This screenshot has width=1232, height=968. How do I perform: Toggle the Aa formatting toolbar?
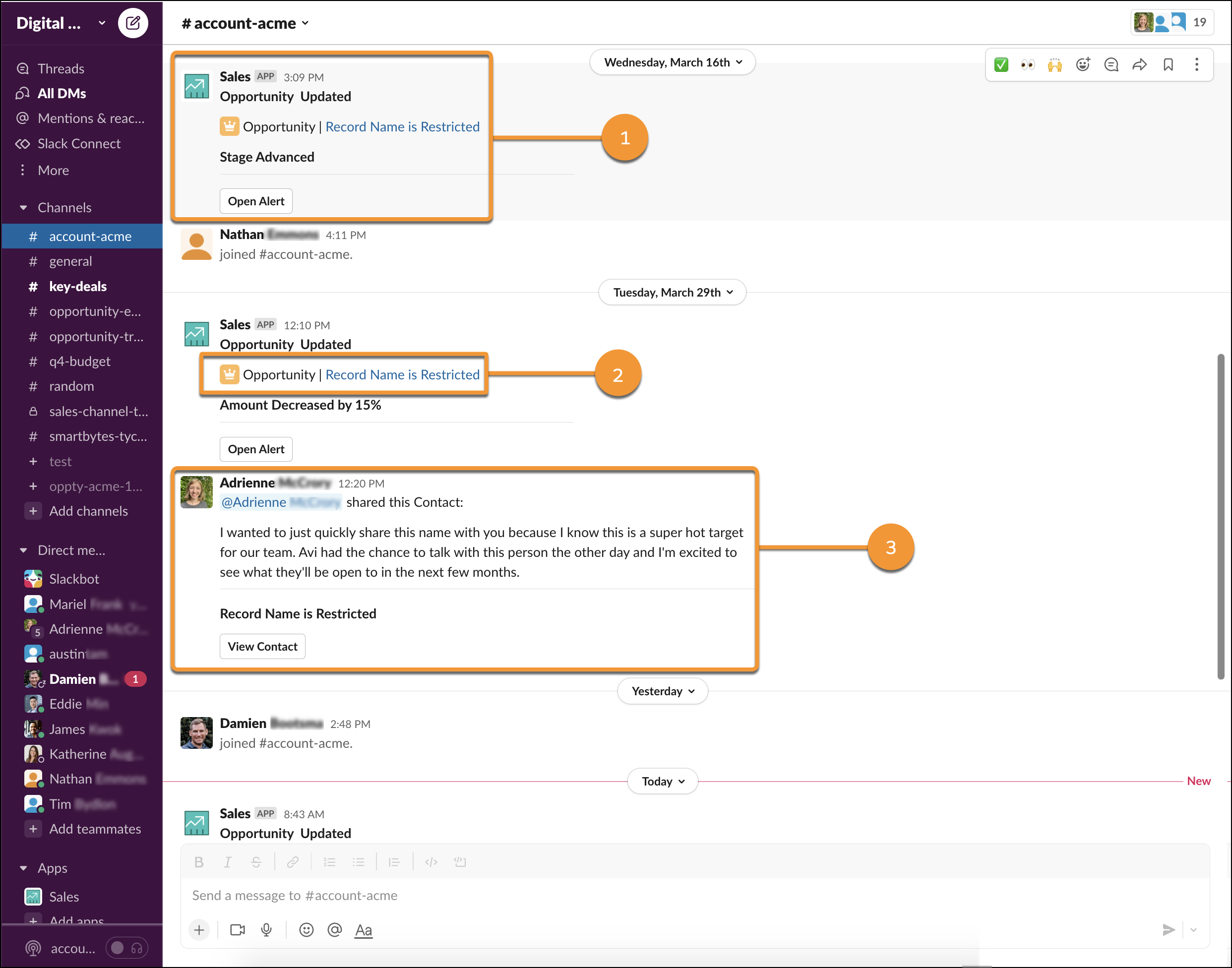click(364, 930)
